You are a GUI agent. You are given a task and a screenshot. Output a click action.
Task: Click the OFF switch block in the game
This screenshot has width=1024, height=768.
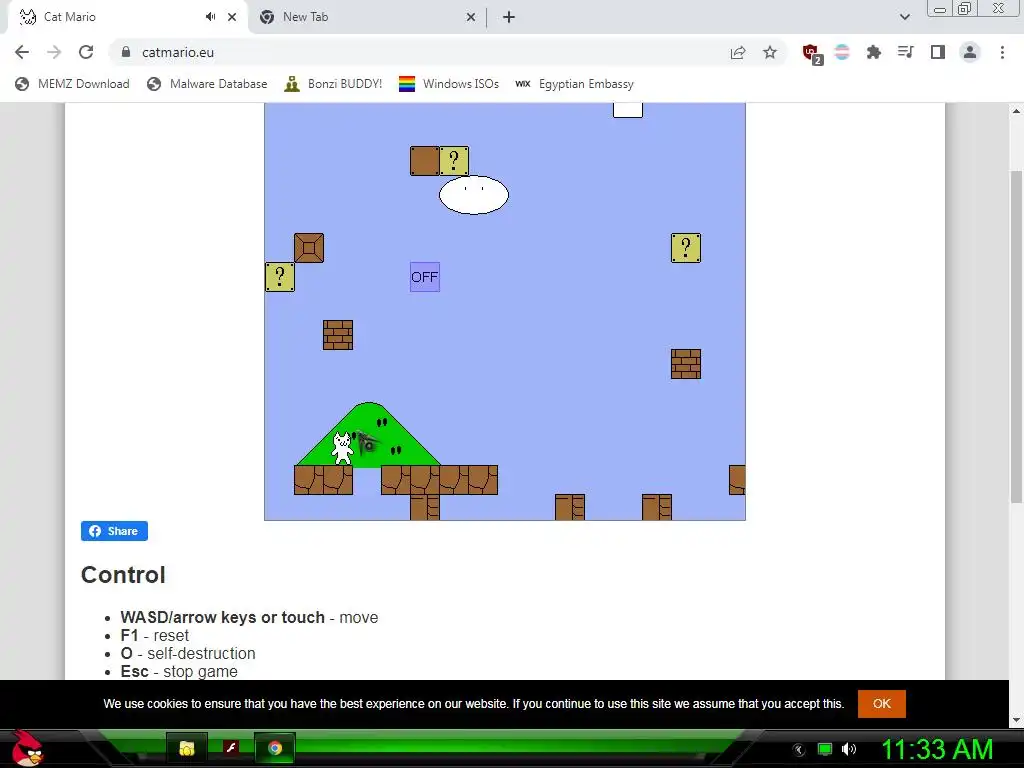click(x=424, y=277)
